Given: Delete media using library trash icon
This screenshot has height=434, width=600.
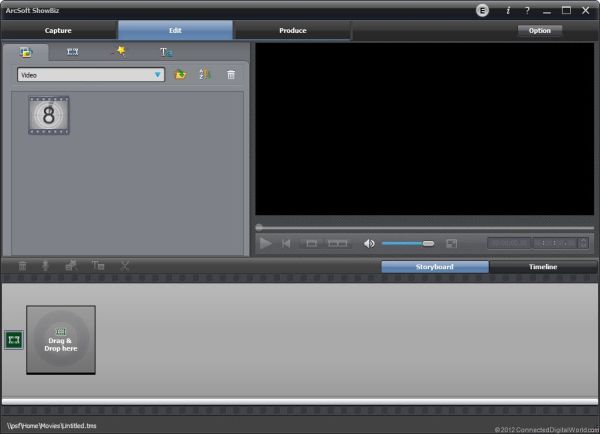Looking at the screenshot, I should pyautogui.click(x=231, y=75).
